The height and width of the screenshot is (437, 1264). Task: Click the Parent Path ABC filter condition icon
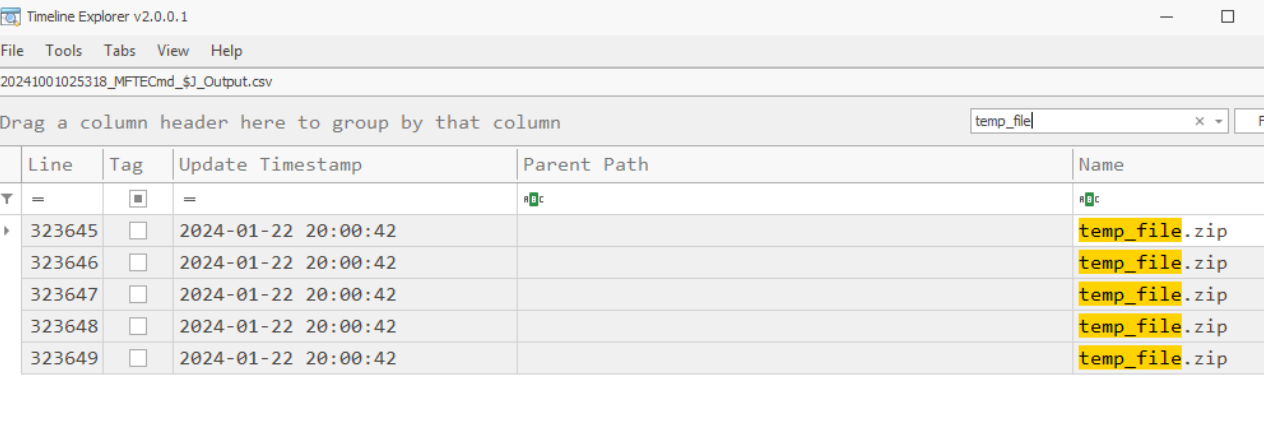pos(533,199)
